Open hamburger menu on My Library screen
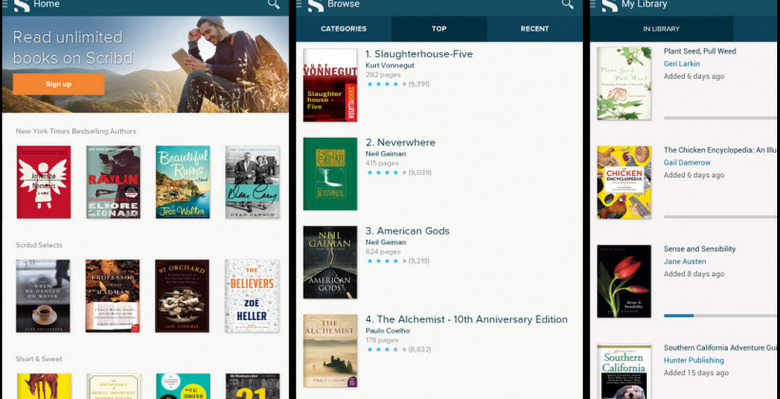The height and width of the screenshot is (399, 780). (593, 4)
